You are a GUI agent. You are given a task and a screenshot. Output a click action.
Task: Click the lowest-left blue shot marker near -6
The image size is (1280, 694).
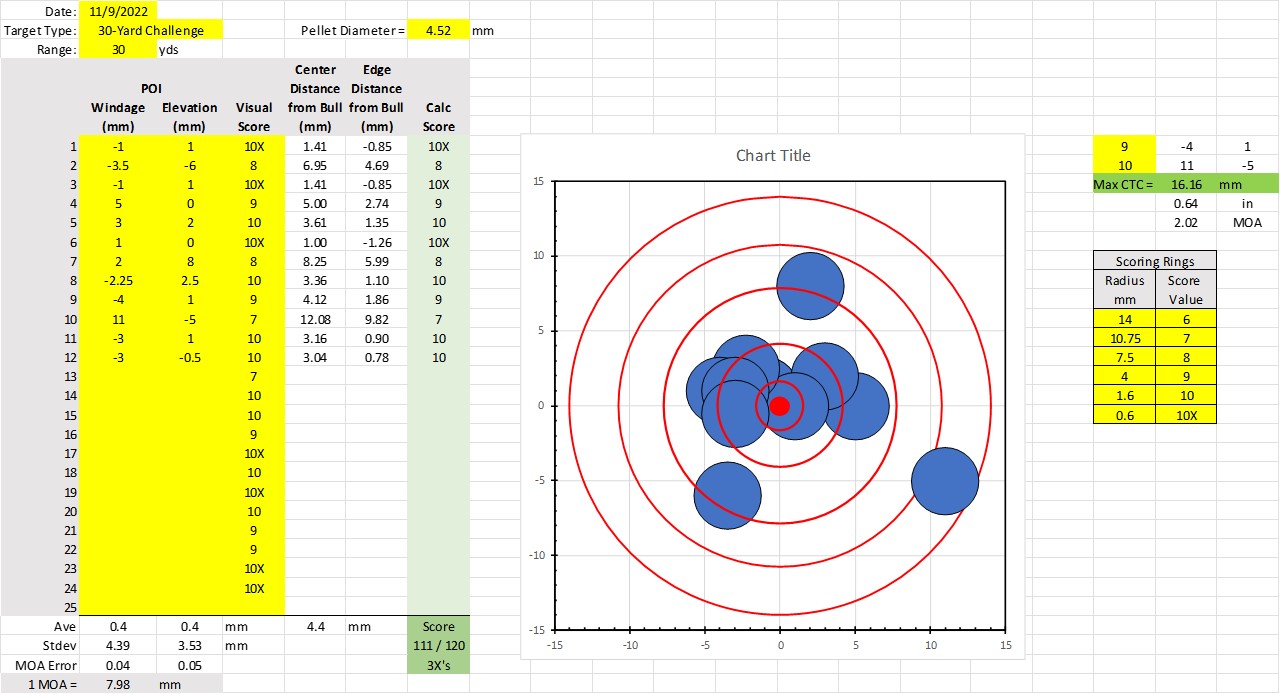point(727,495)
